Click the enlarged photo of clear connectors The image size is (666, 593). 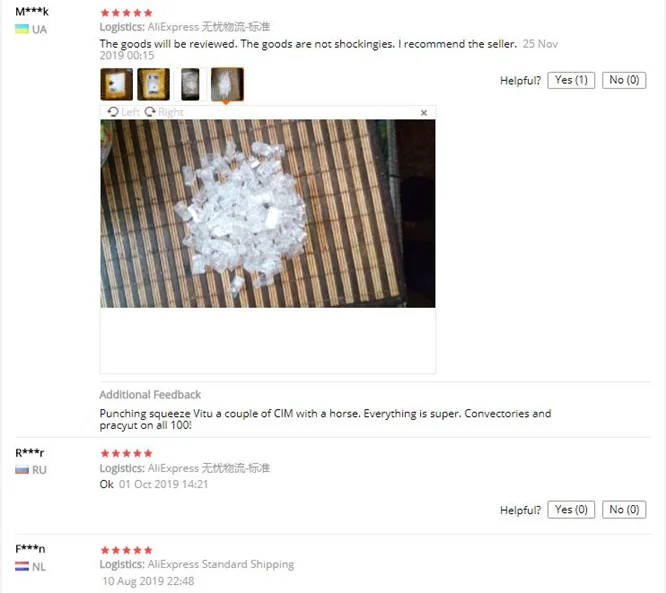pos(268,214)
